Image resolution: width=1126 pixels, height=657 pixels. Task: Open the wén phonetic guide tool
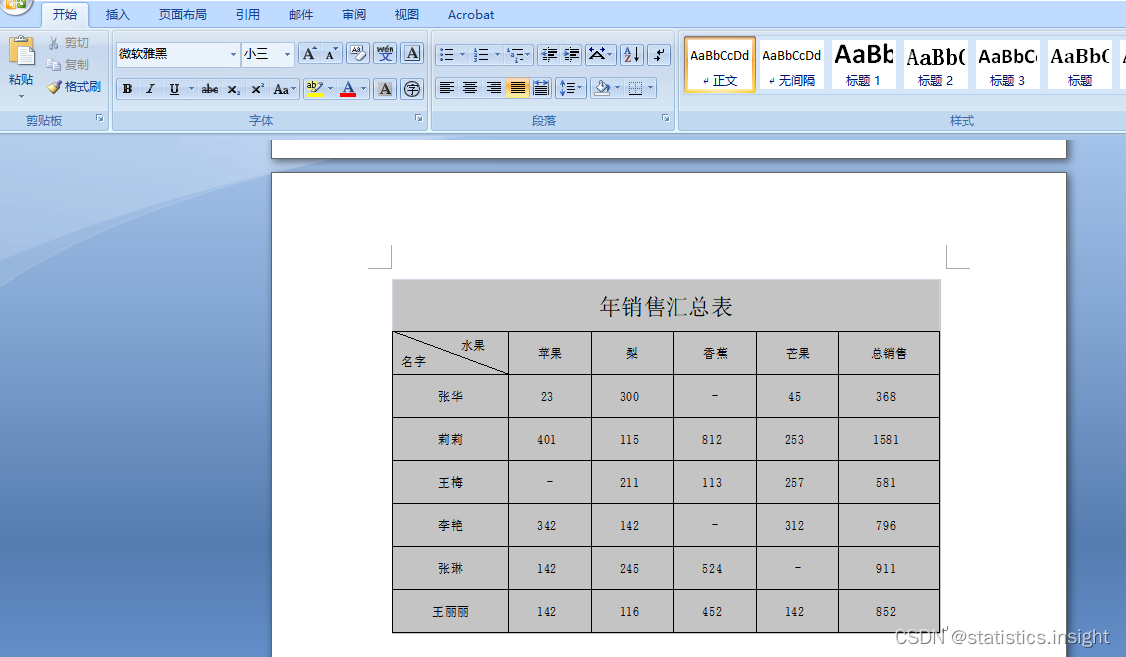[x=385, y=54]
